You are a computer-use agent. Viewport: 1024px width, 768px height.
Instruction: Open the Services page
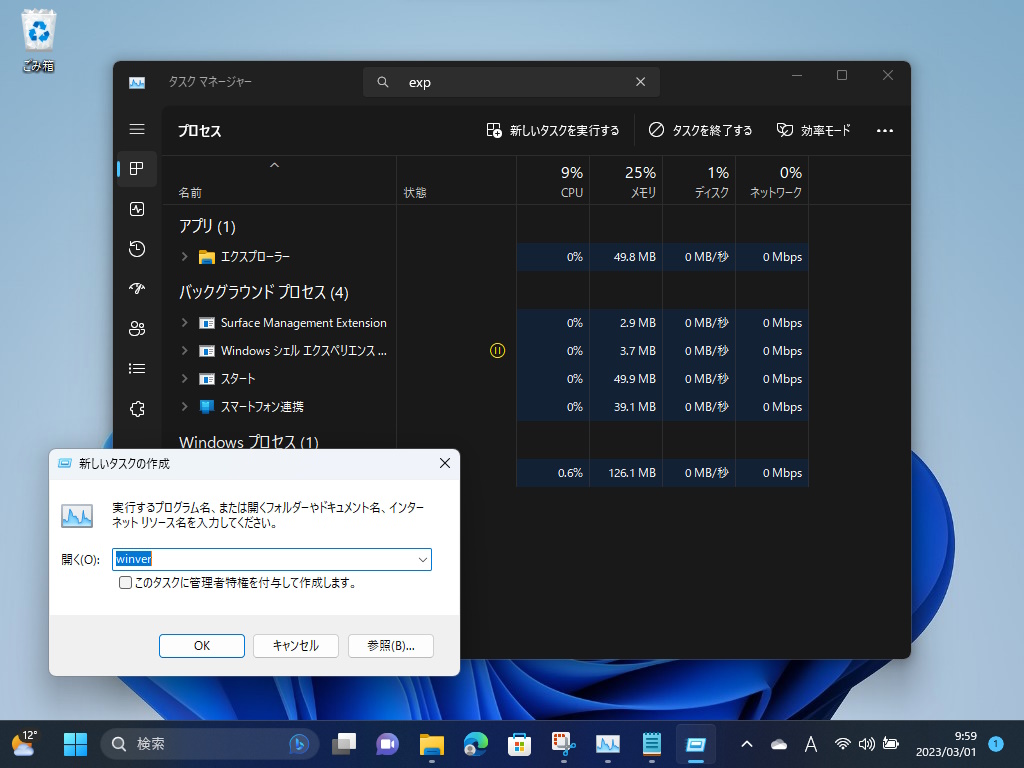(137, 408)
